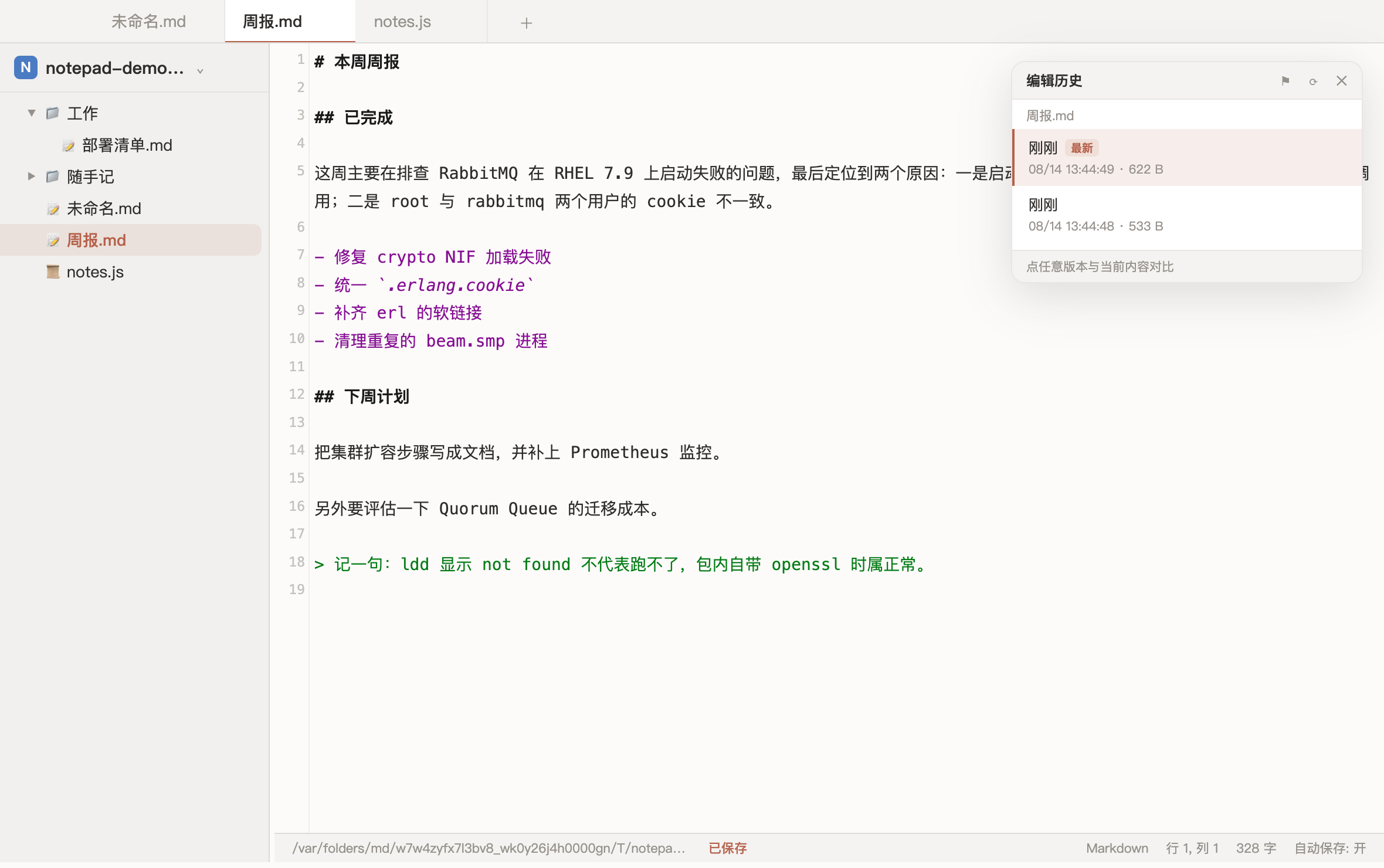Select the history version 13:44:48 533 B
Screen dimensions: 1384x868
(x=1187, y=215)
